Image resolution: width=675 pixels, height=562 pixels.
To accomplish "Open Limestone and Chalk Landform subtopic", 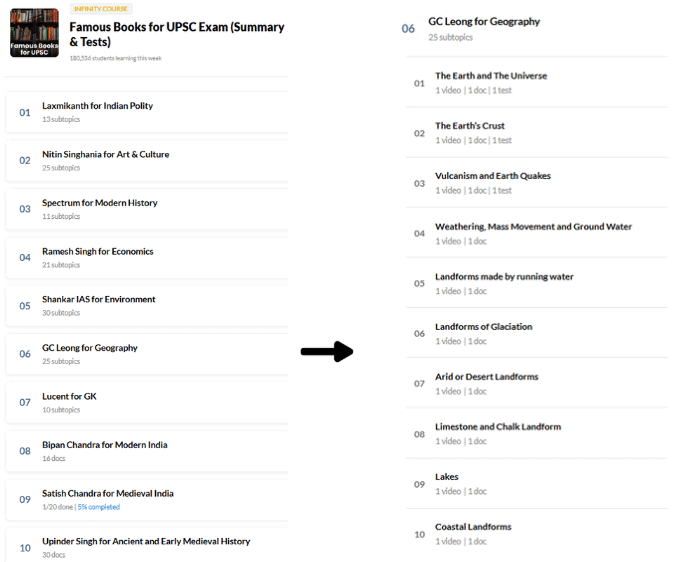I will pyautogui.click(x=536, y=433).
